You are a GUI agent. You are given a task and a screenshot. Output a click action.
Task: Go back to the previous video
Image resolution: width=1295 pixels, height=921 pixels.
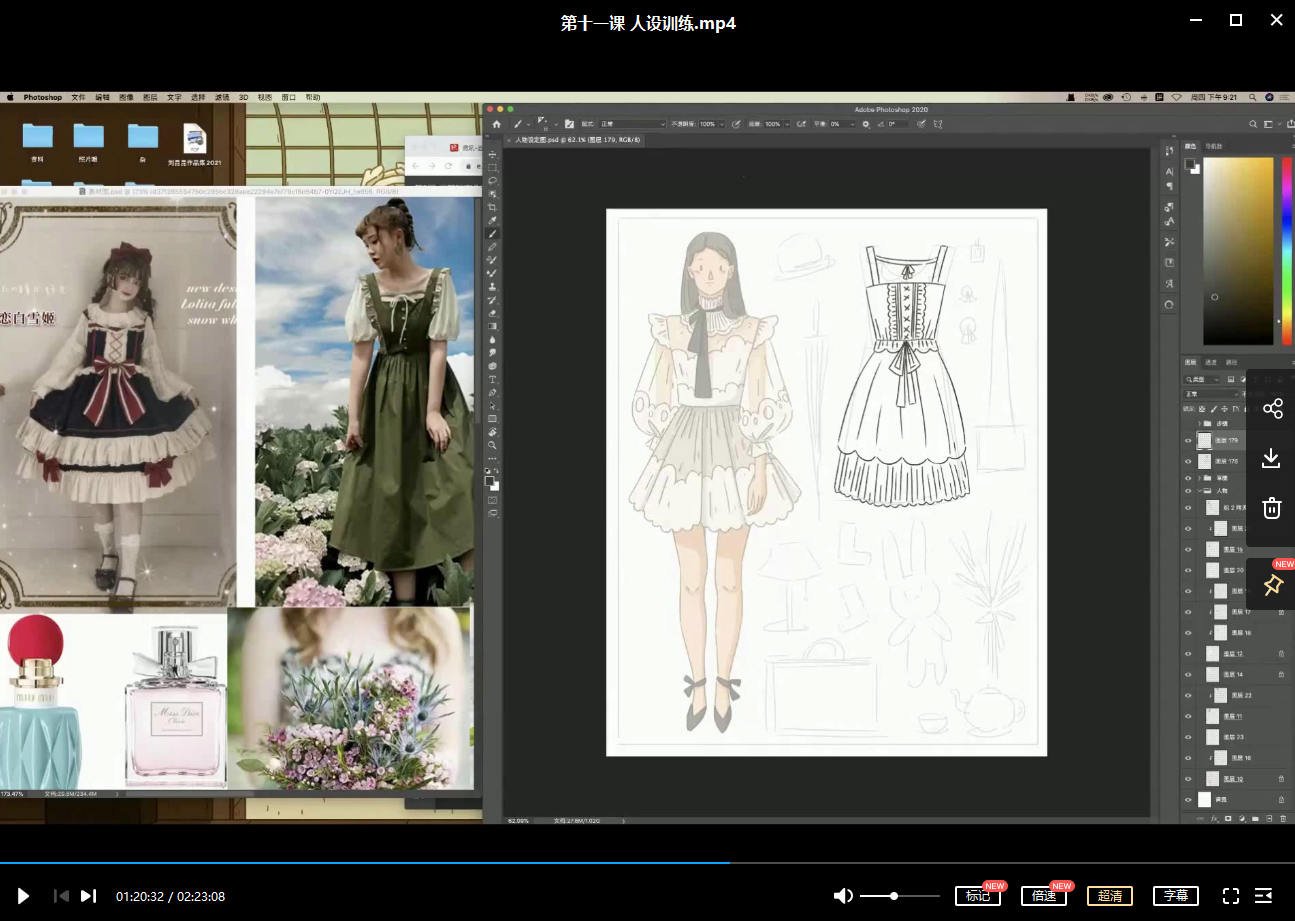coord(61,896)
